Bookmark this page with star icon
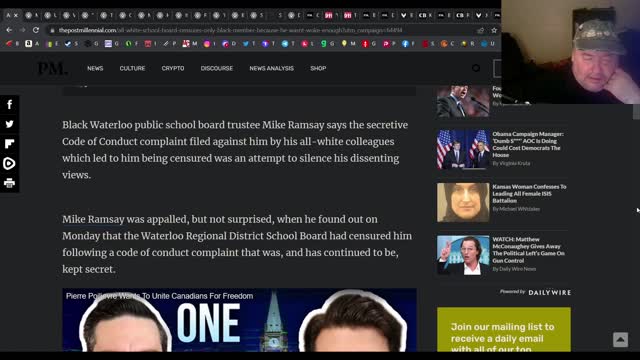The width and height of the screenshot is (640, 360). pos(494,30)
